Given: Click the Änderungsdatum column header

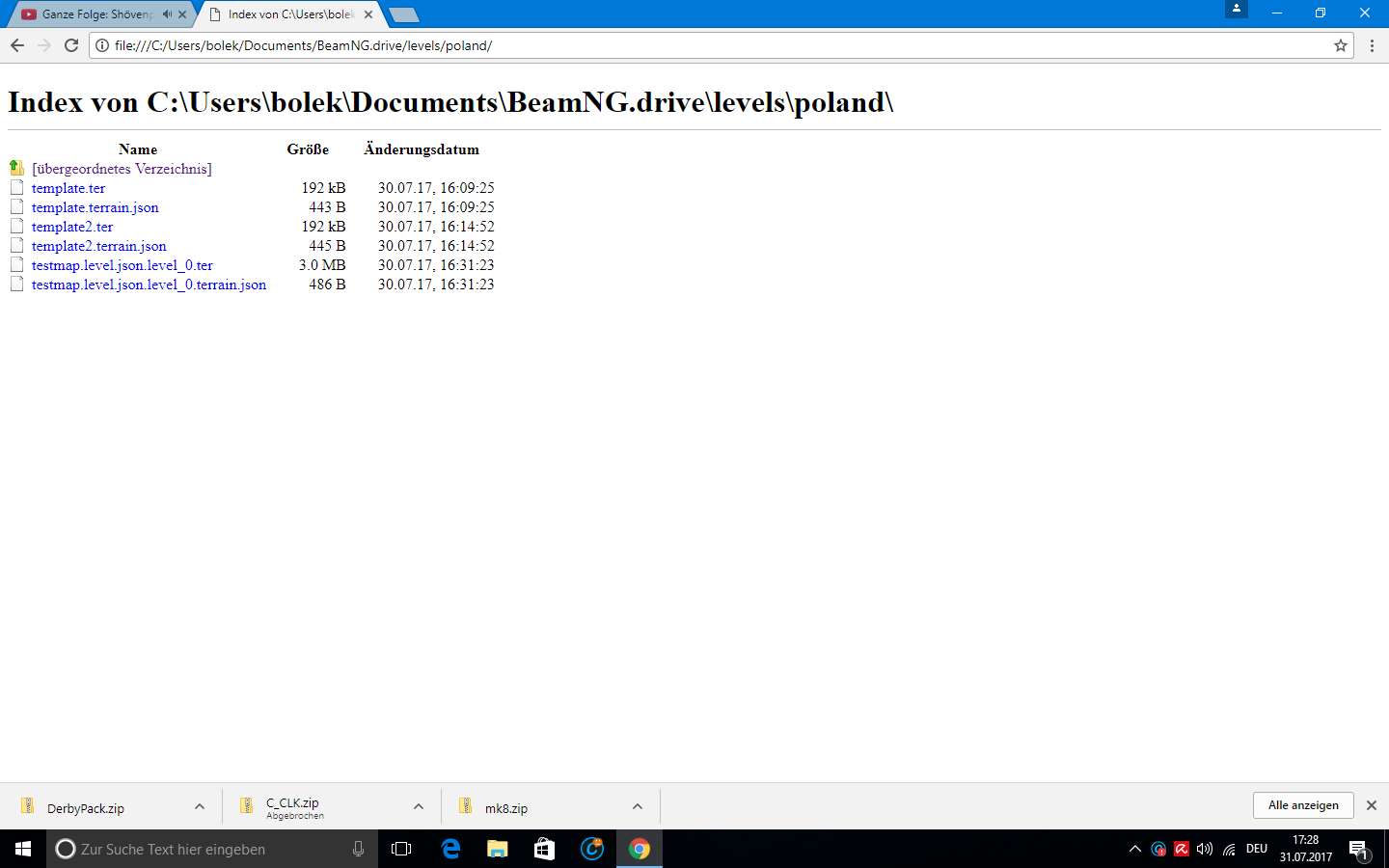Looking at the screenshot, I should (422, 149).
